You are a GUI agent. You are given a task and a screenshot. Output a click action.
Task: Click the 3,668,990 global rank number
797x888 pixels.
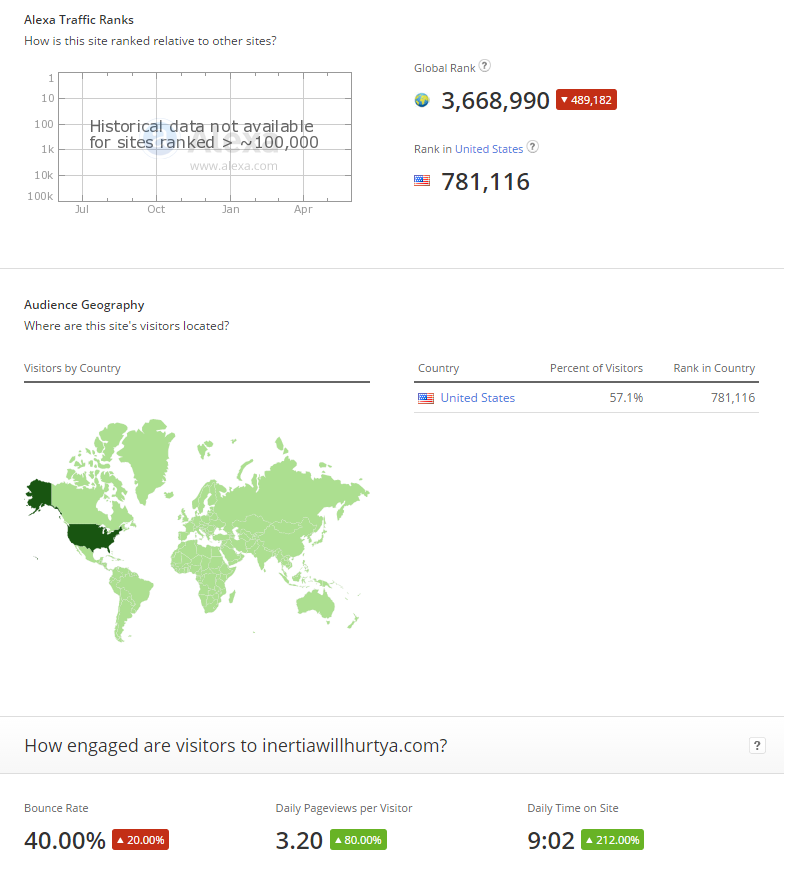coord(495,101)
